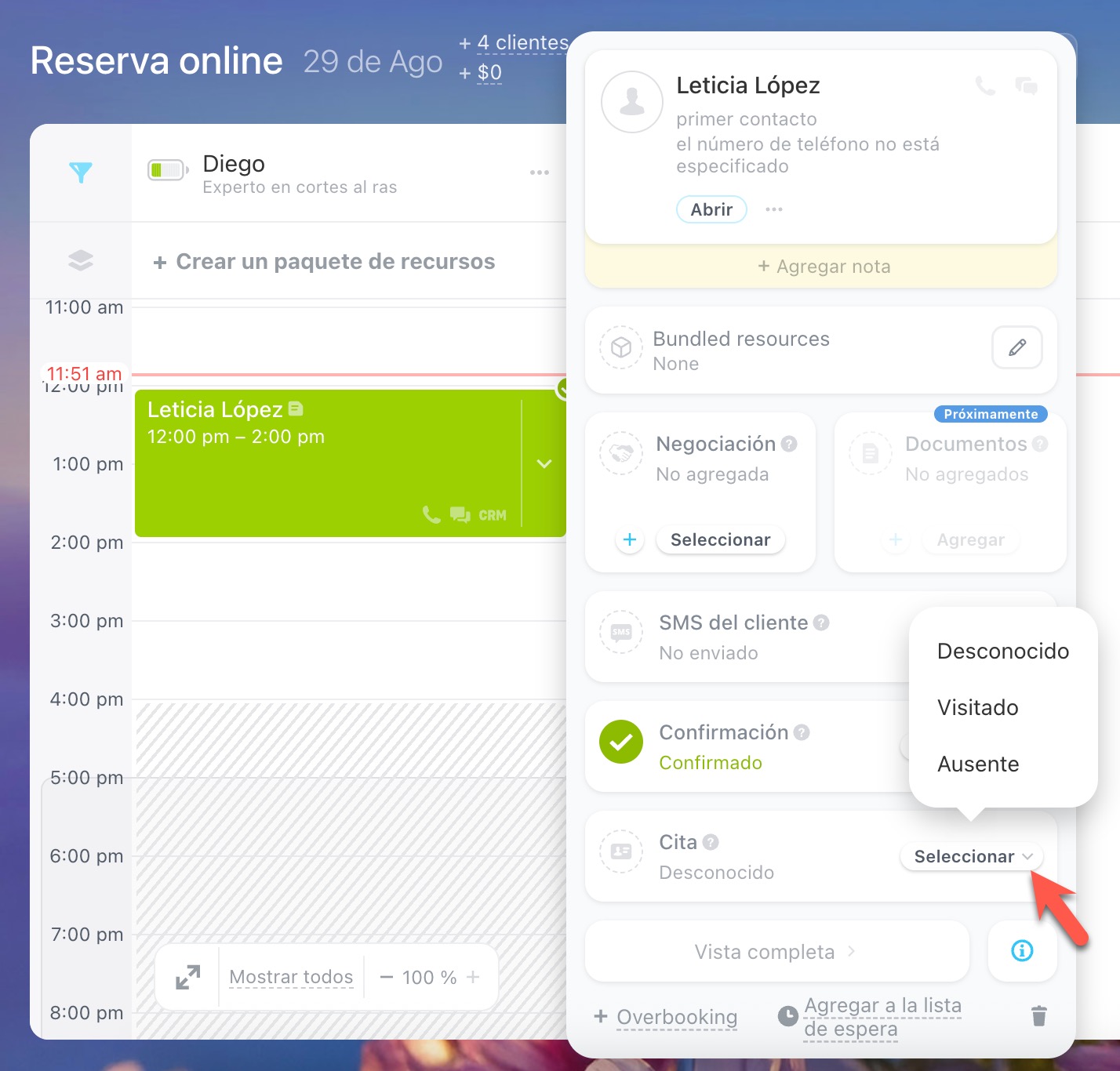This screenshot has width=1120, height=1071.
Task: Click the Diego resource name
Action: coord(234,163)
